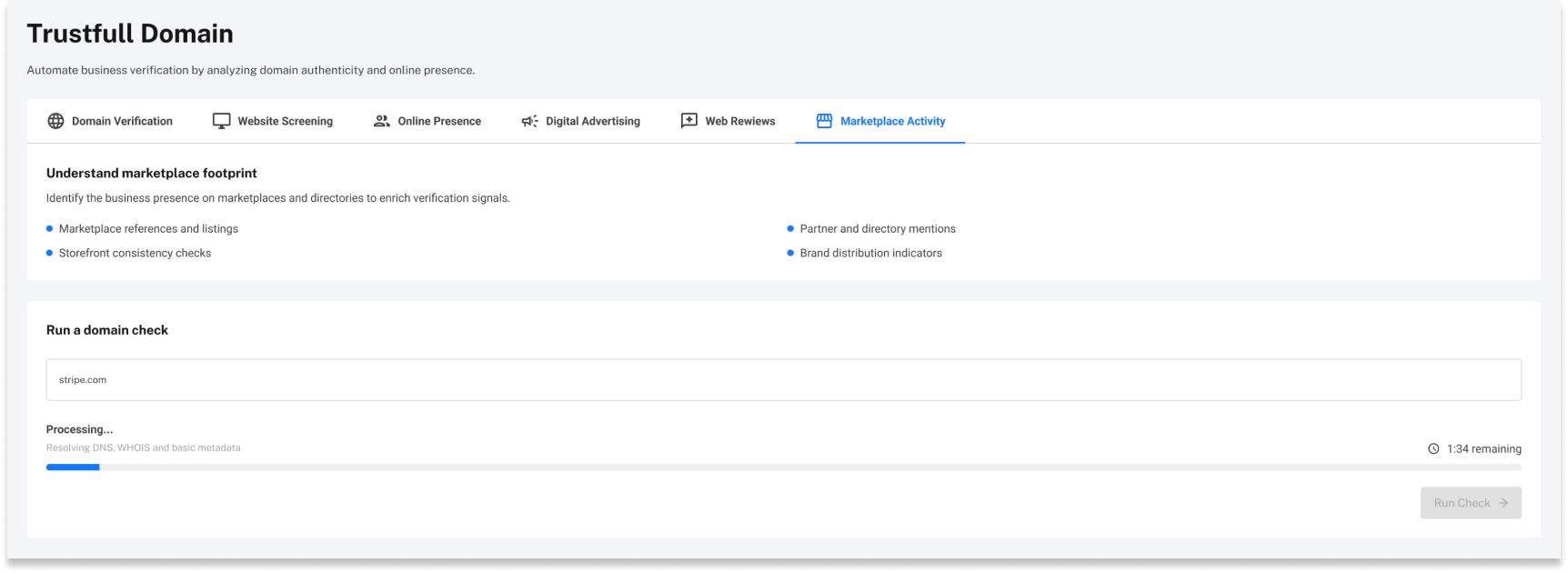Click the storefront icon for Marketplace Activity

824,121
